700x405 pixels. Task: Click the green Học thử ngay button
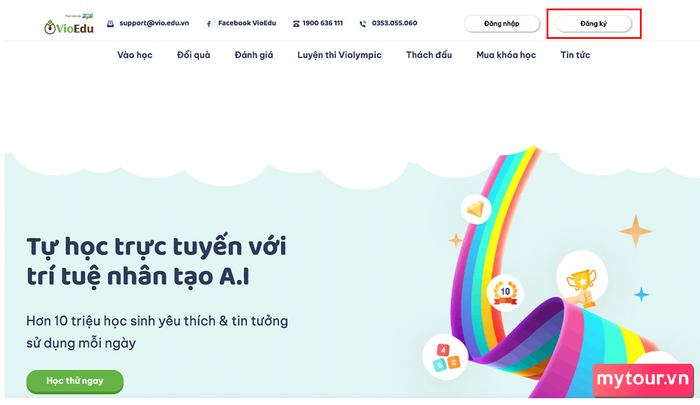[75, 381]
